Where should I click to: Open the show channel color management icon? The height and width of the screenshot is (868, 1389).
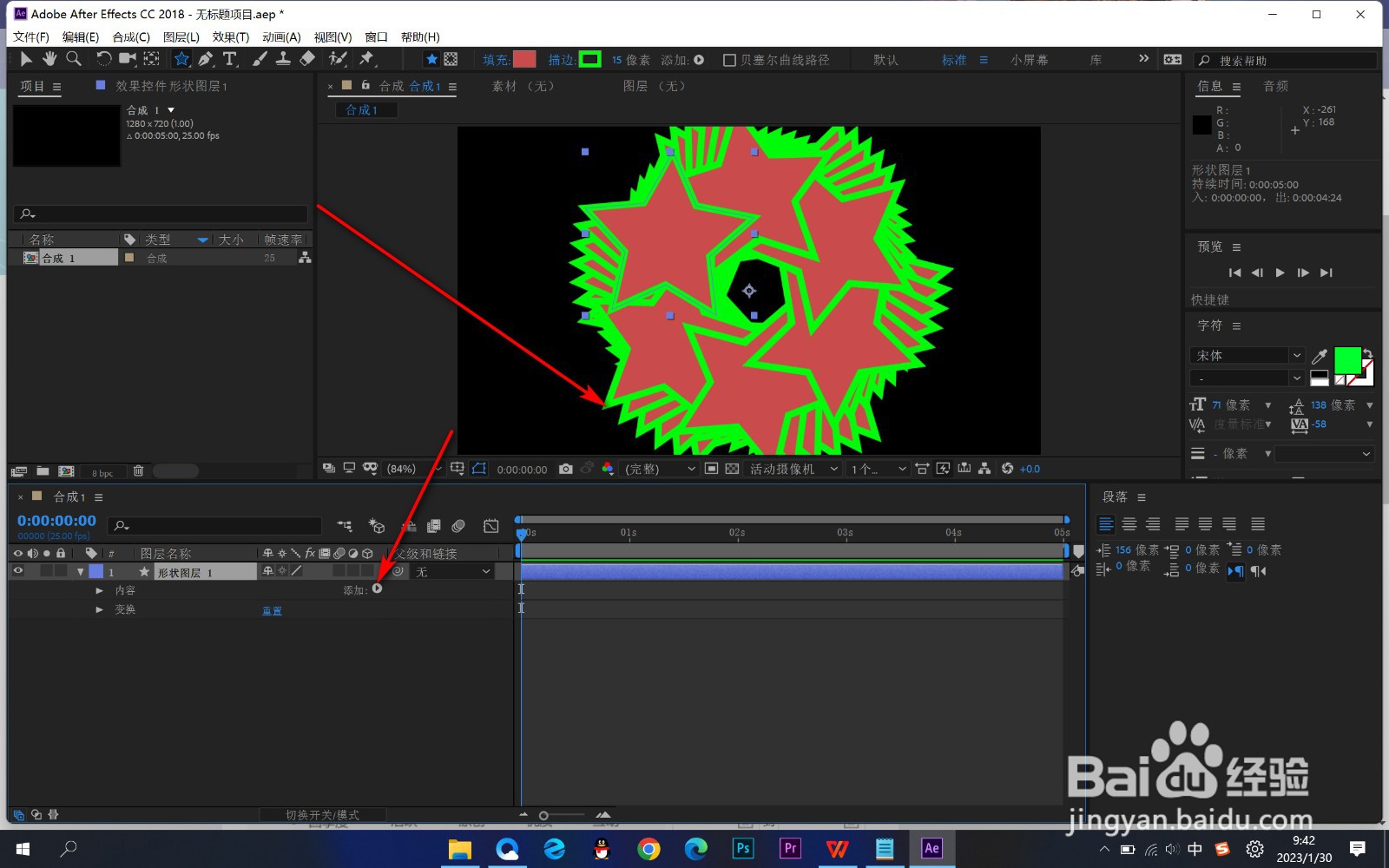(x=608, y=469)
